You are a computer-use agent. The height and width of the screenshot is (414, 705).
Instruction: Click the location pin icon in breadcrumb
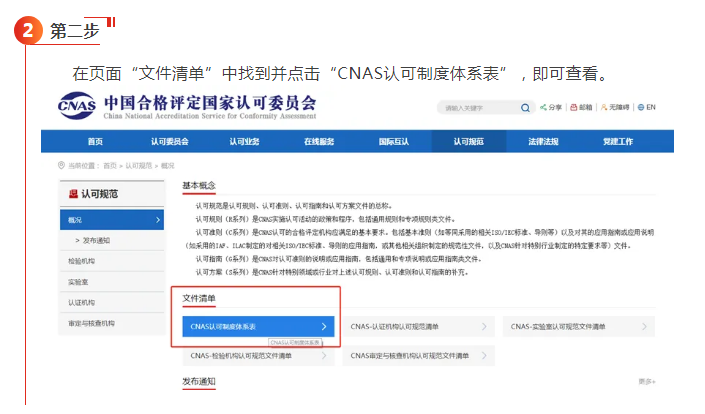coord(62,165)
